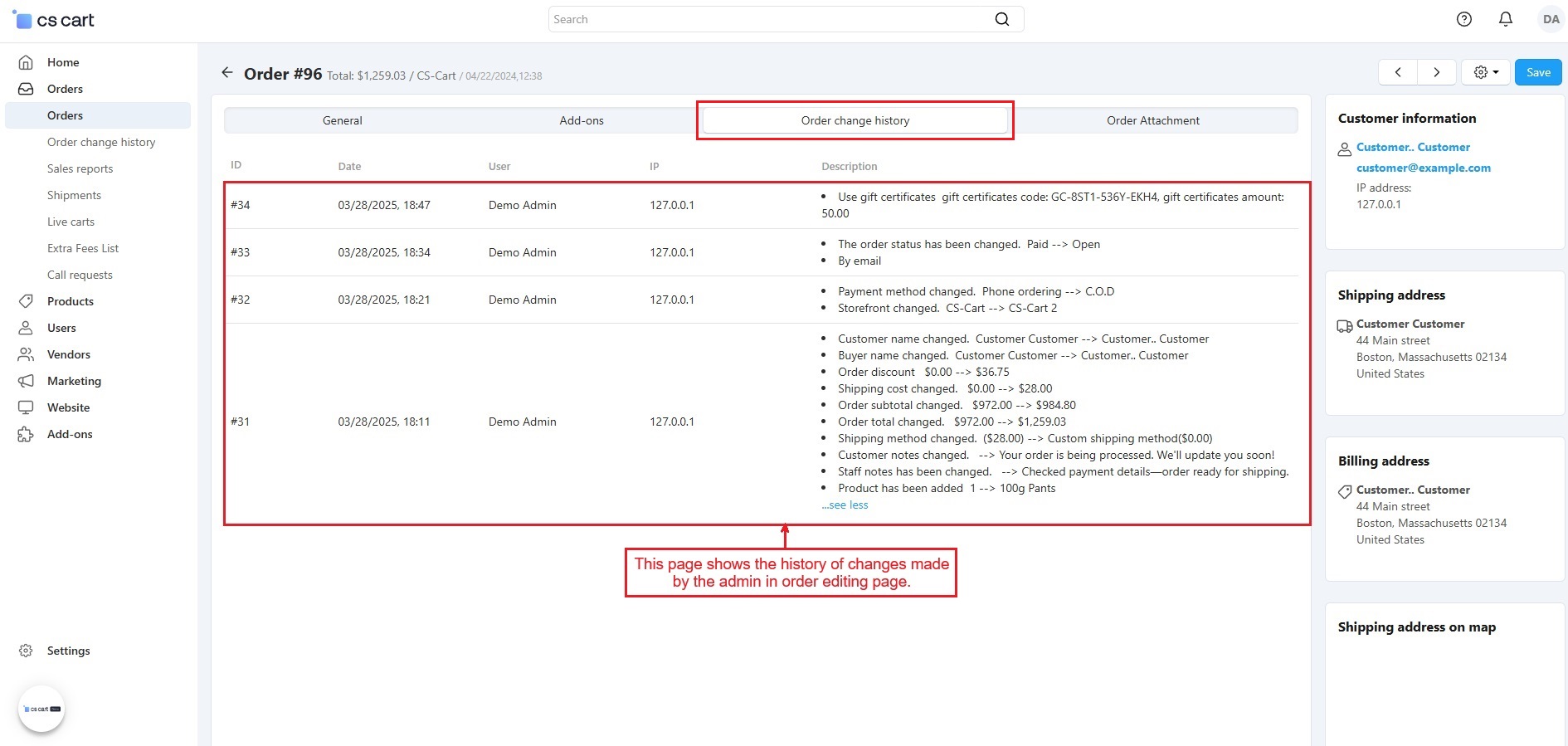This screenshot has height=746, width=1568.
Task: Click the customer@example.com email link
Action: click(1424, 168)
